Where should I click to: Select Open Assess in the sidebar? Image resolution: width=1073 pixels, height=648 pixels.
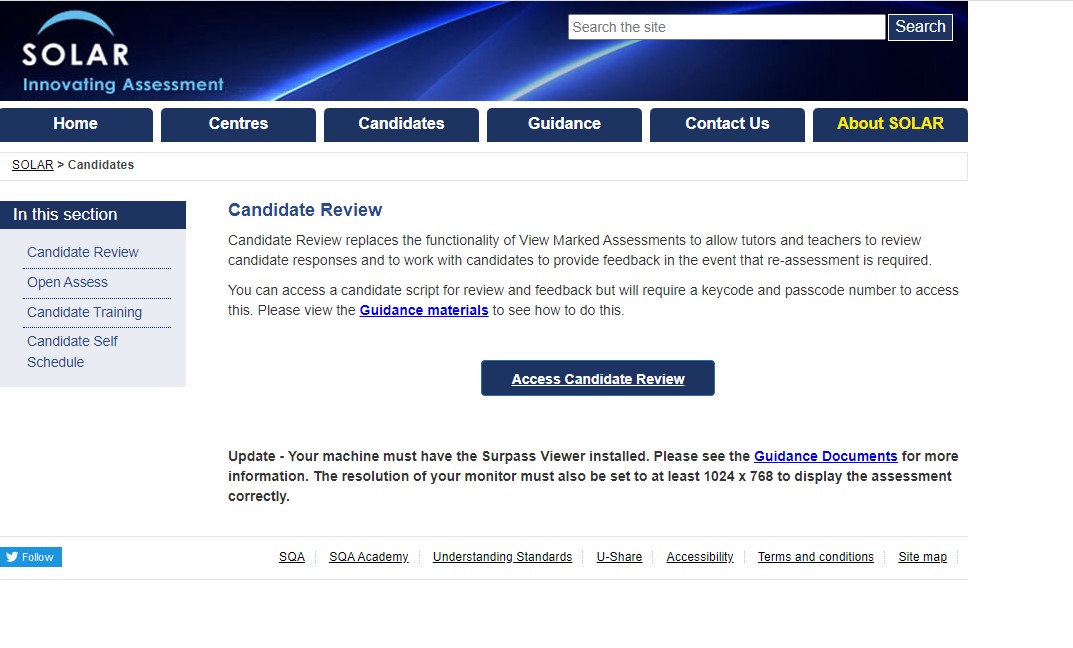coord(67,283)
